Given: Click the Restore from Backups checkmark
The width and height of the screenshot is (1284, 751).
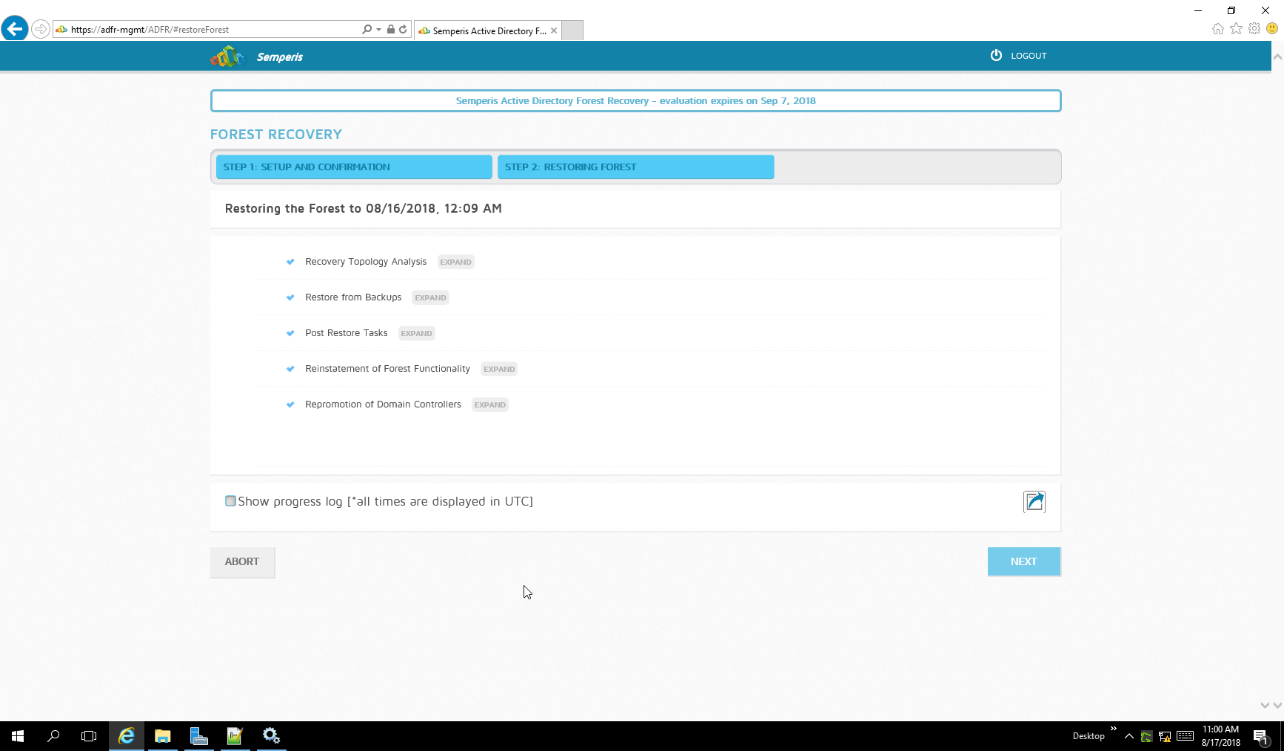Looking at the screenshot, I should click(x=290, y=298).
